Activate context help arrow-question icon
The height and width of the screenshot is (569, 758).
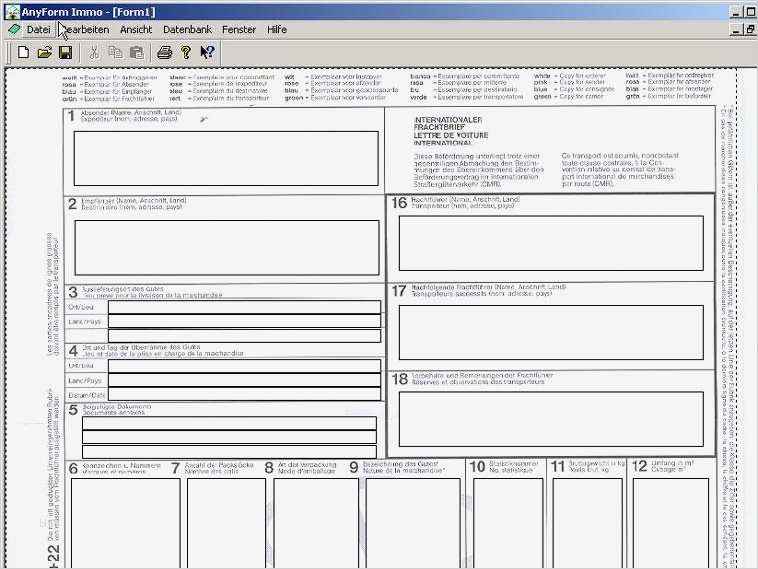[207, 52]
